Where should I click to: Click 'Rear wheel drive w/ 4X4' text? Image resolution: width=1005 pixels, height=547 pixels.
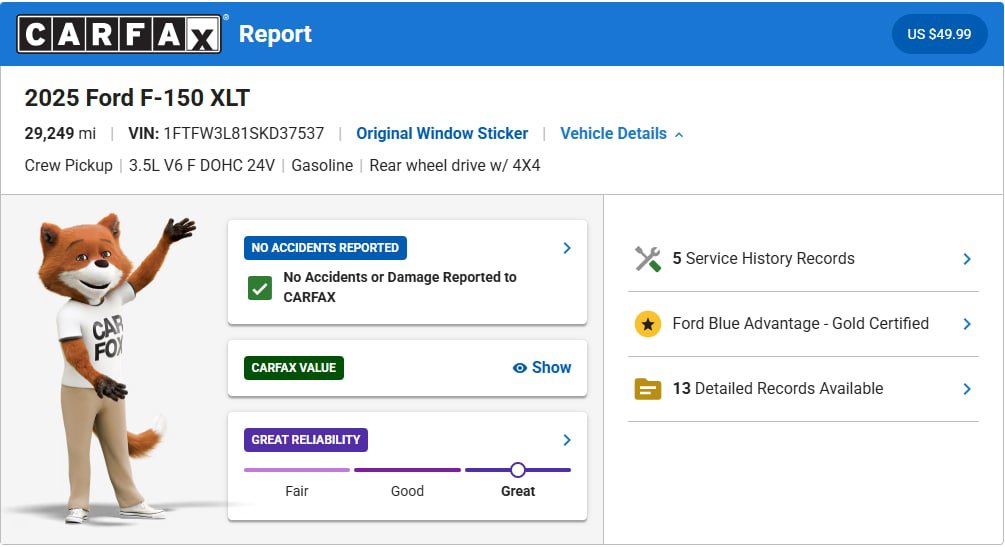tap(455, 165)
